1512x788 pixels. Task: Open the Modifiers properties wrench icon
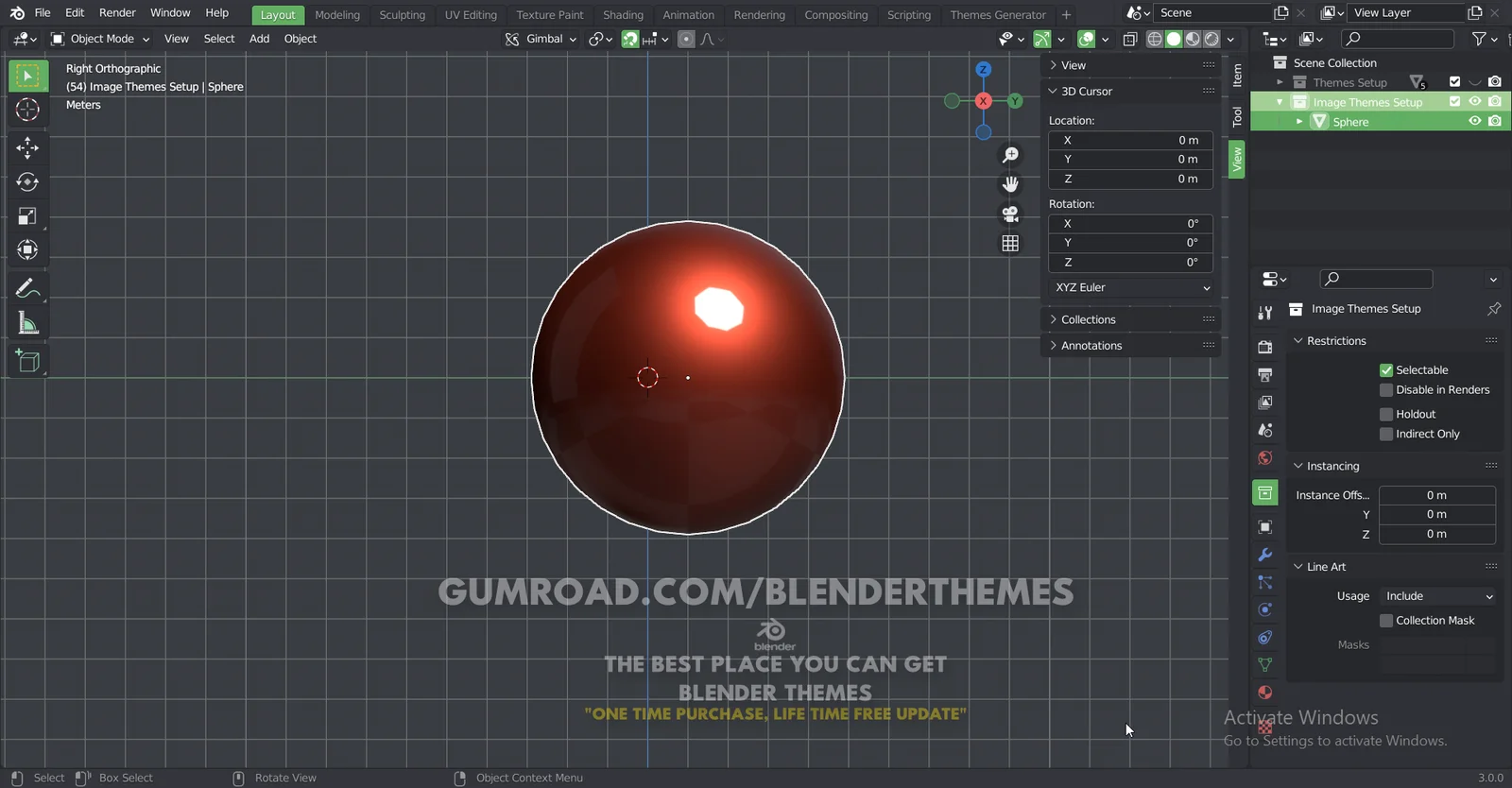[1265, 555]
